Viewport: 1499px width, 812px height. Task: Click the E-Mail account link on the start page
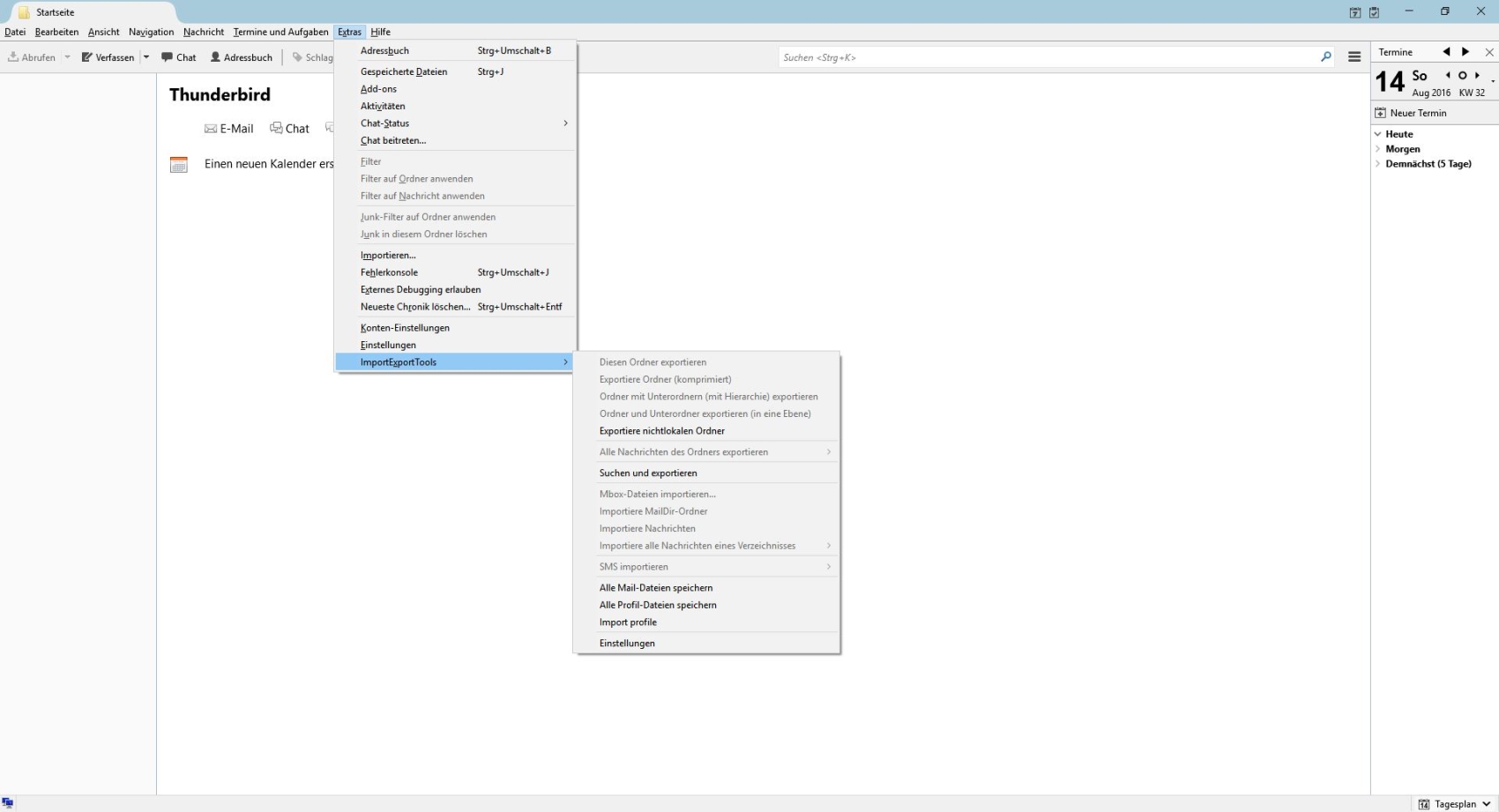229,129
